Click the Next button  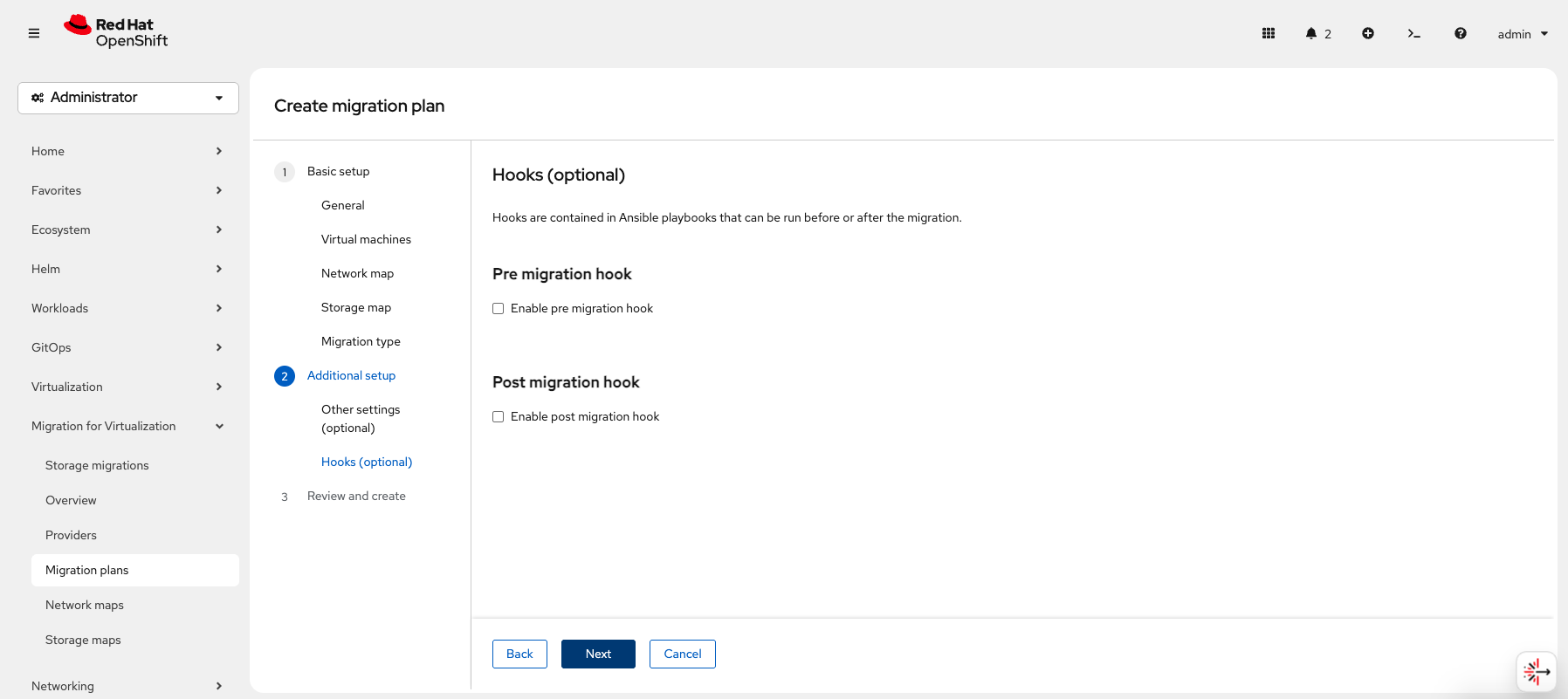(x=598, y=654)
